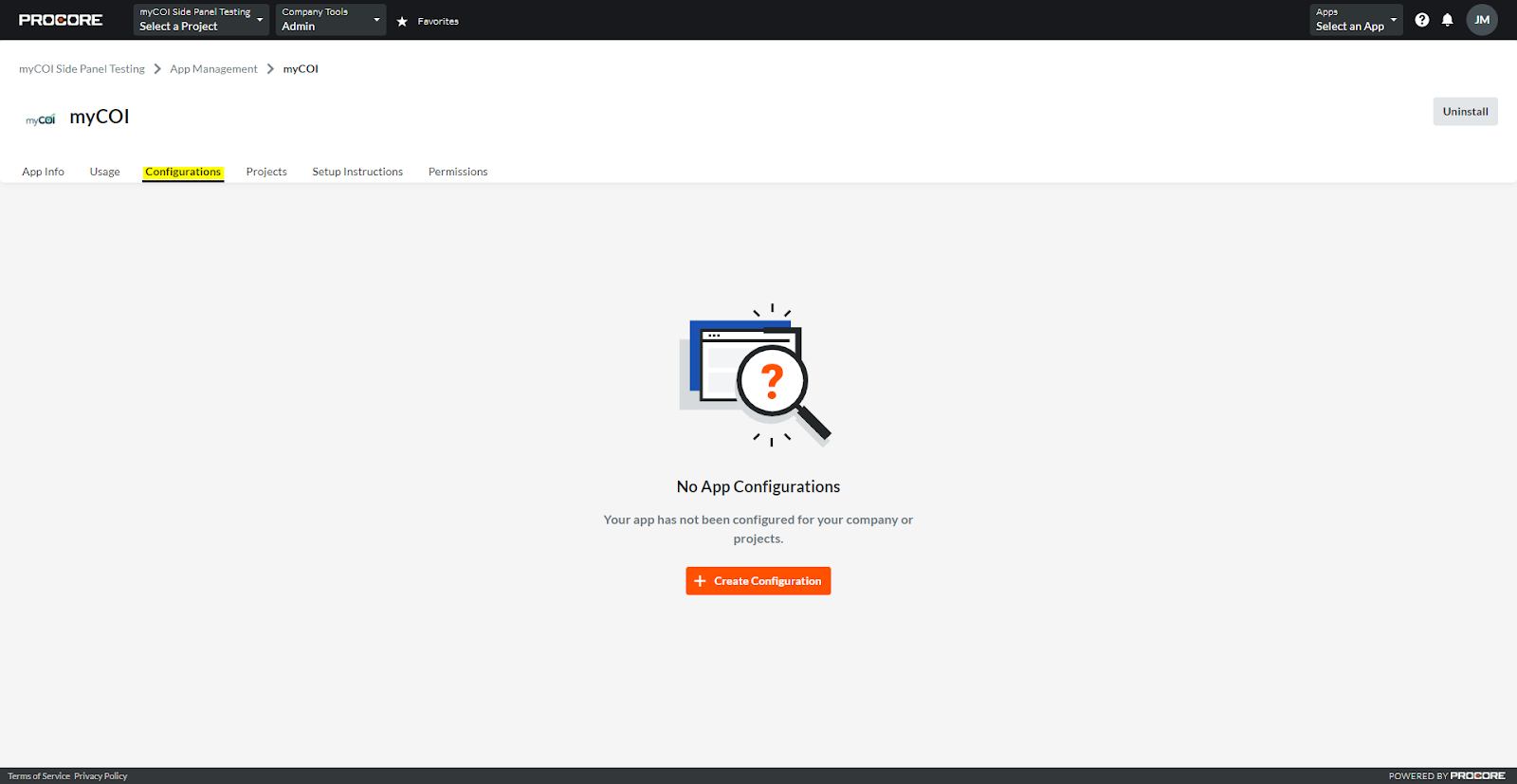Open the Help question mark icon
Screen dimensions: 1517x784
coord(1422,20)
